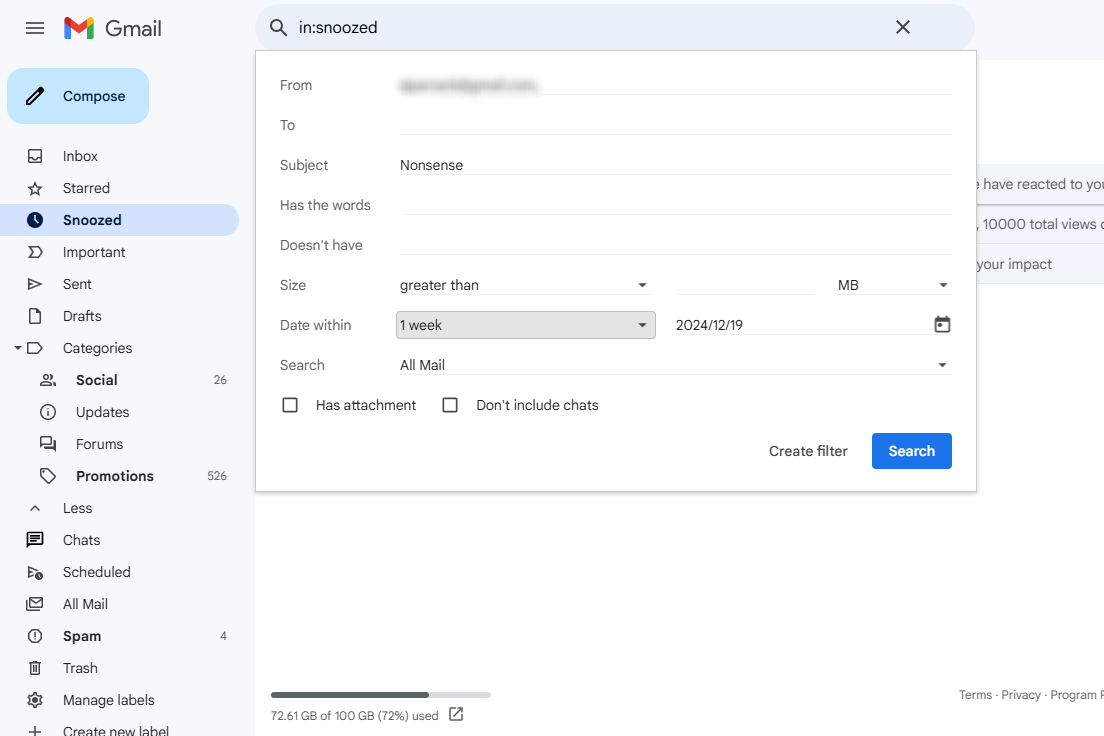Clear the search query using the X icon
Viewport: 1104px width, 736px height.
pos(903,27)
